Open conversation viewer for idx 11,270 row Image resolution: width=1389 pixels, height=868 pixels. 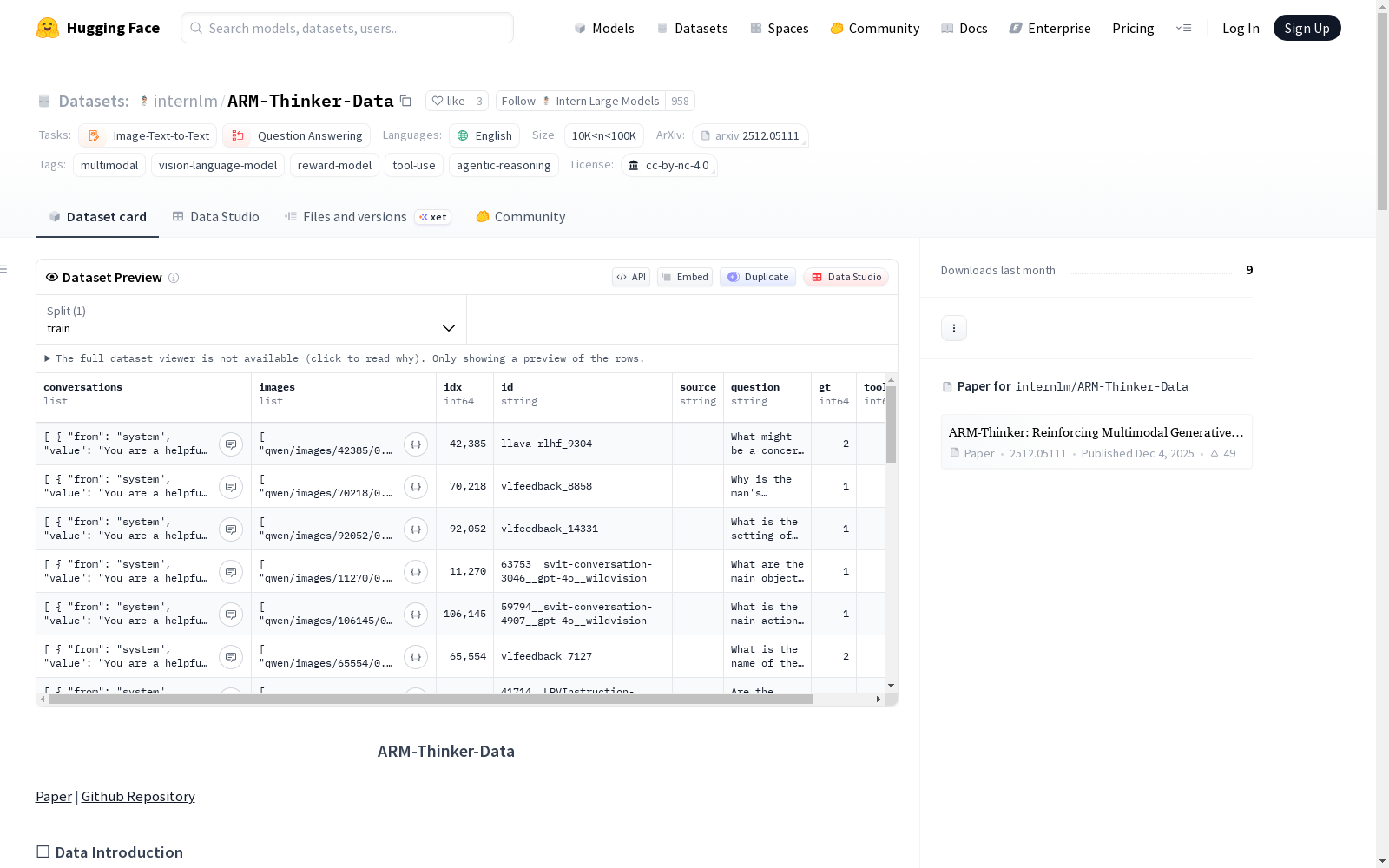coord(231,571)
